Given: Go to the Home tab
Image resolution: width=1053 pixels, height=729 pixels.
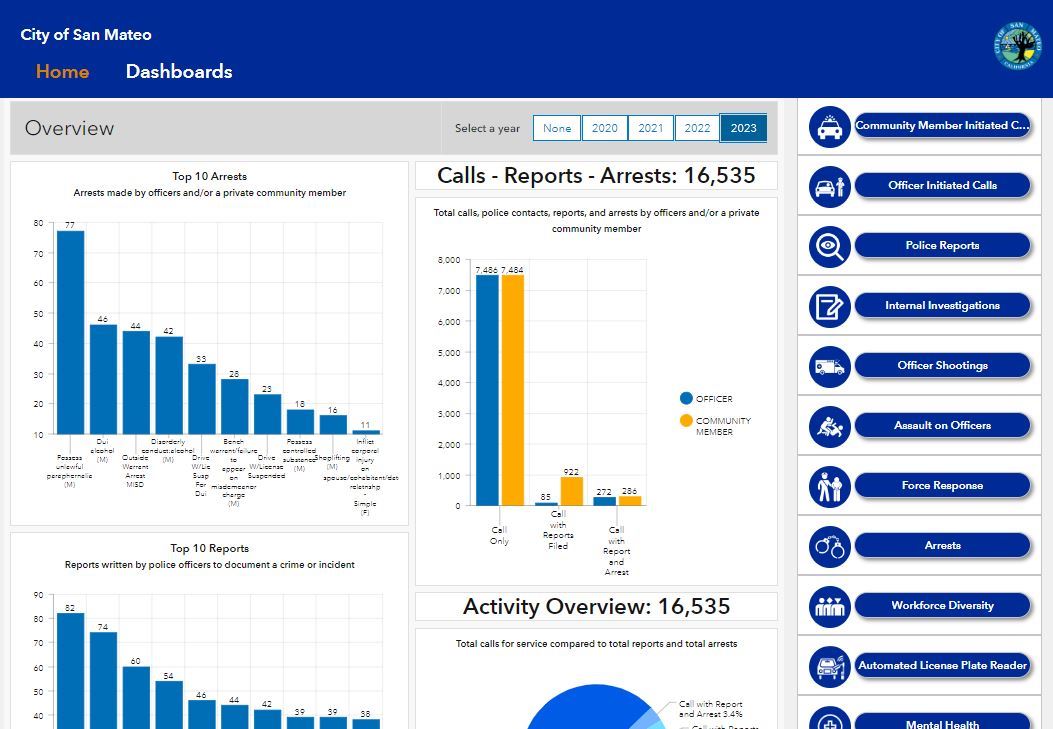Looking at the screenshot, I should point(62,71).
